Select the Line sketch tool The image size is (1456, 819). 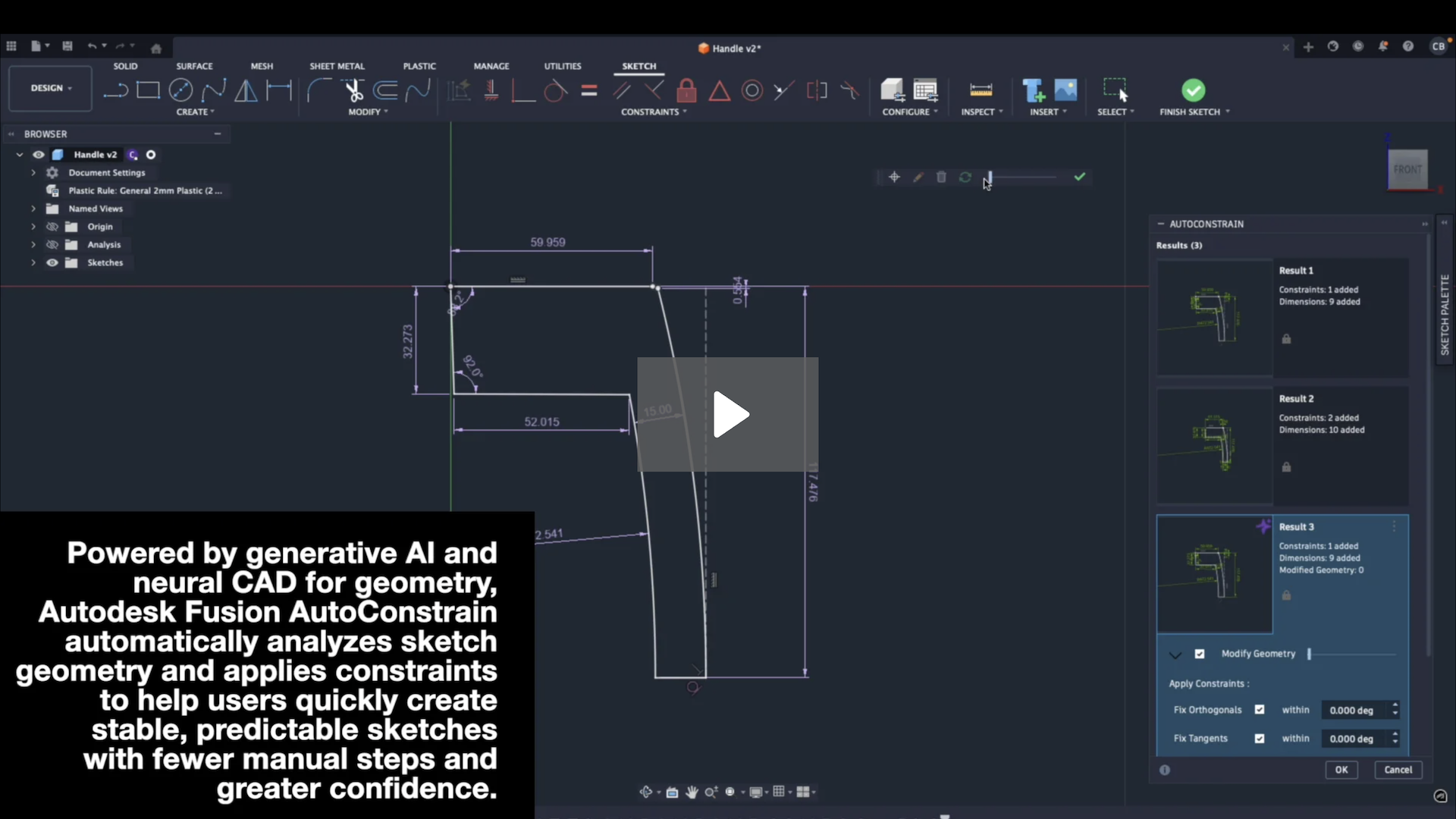tap(115, 91)
